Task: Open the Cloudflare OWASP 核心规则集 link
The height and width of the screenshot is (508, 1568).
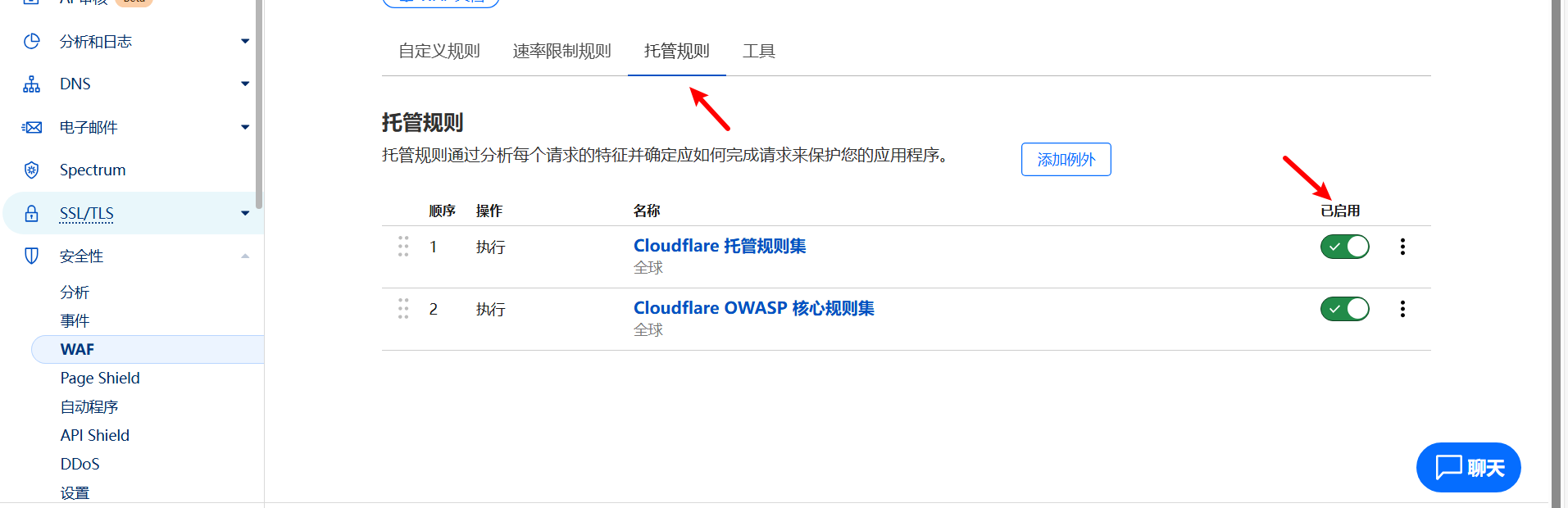Action: pos(753,308)
